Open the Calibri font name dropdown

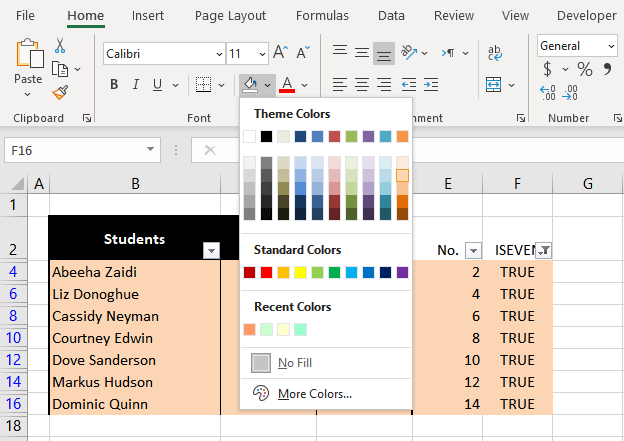(x=219, y=54)
